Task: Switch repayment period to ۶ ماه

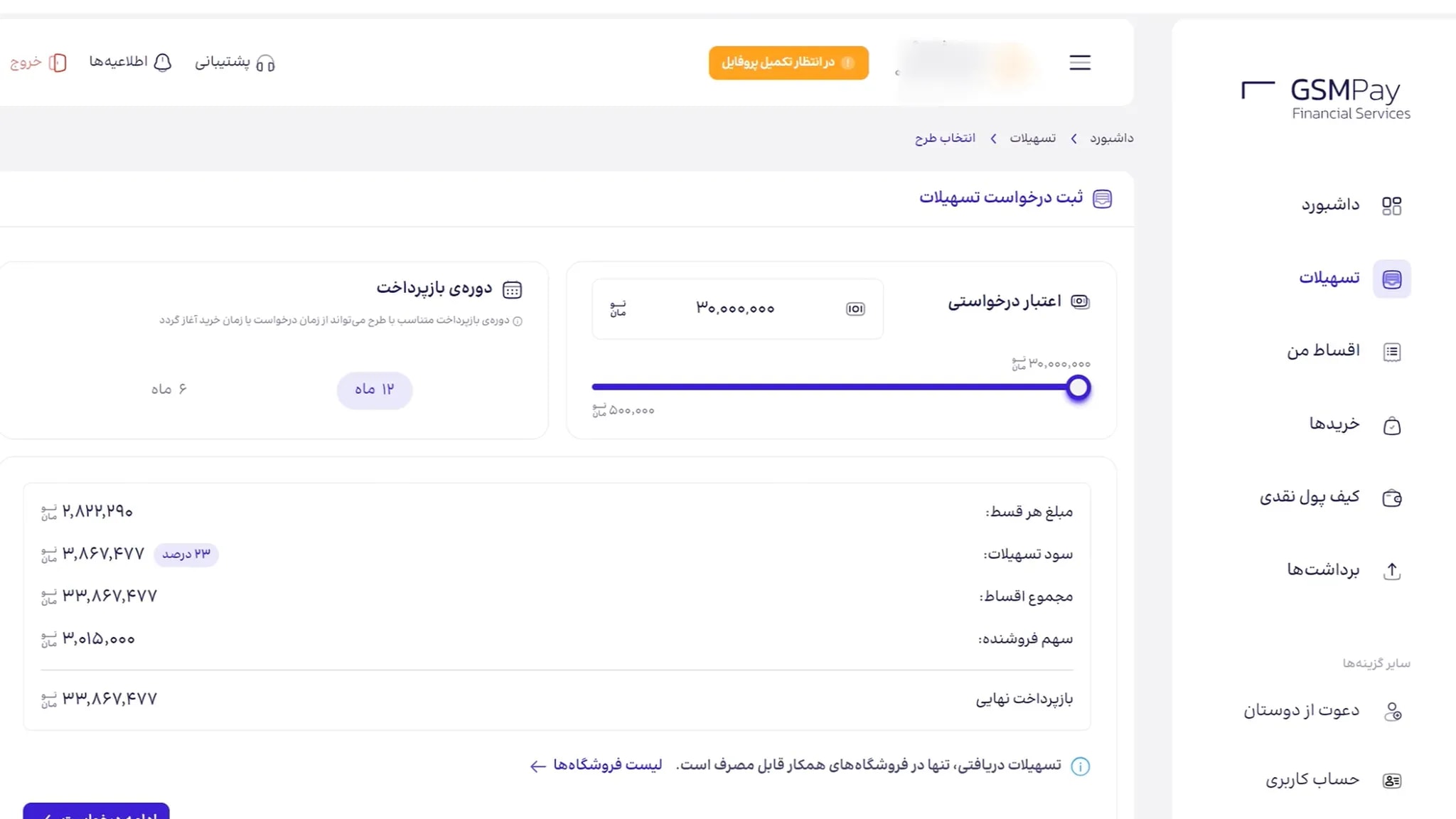Action: point(171,389)
